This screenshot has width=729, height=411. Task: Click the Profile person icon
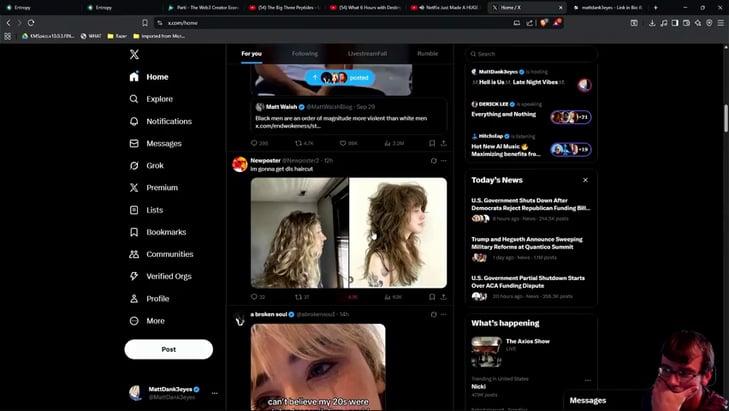pyautogui.click(x=134, y=298)
